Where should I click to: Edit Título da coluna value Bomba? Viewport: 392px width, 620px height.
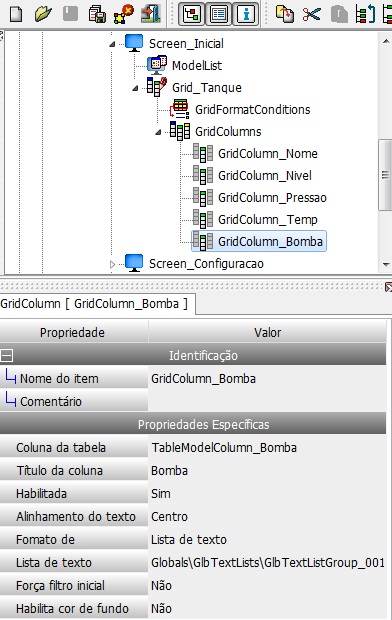(x=267, y=471)
